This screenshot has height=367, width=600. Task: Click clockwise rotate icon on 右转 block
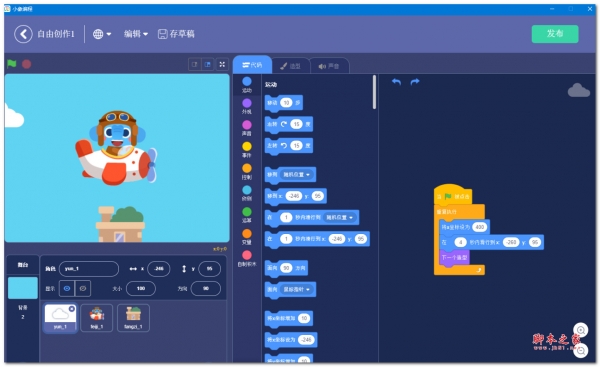click(284, 124)
